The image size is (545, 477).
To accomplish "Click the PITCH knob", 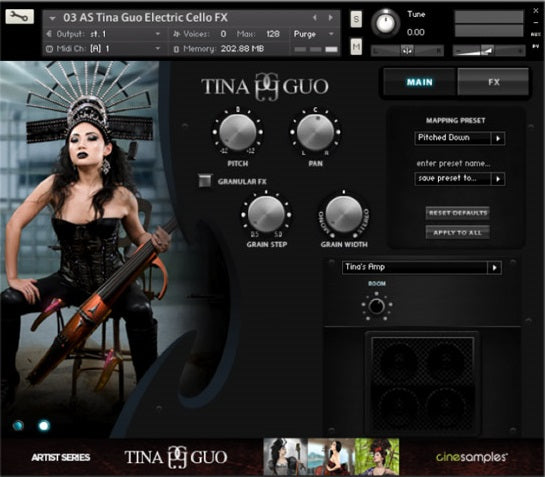I will click(x=238, y=132).
